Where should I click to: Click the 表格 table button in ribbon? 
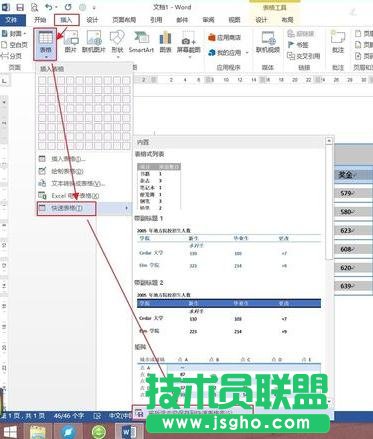pos(45,44)
